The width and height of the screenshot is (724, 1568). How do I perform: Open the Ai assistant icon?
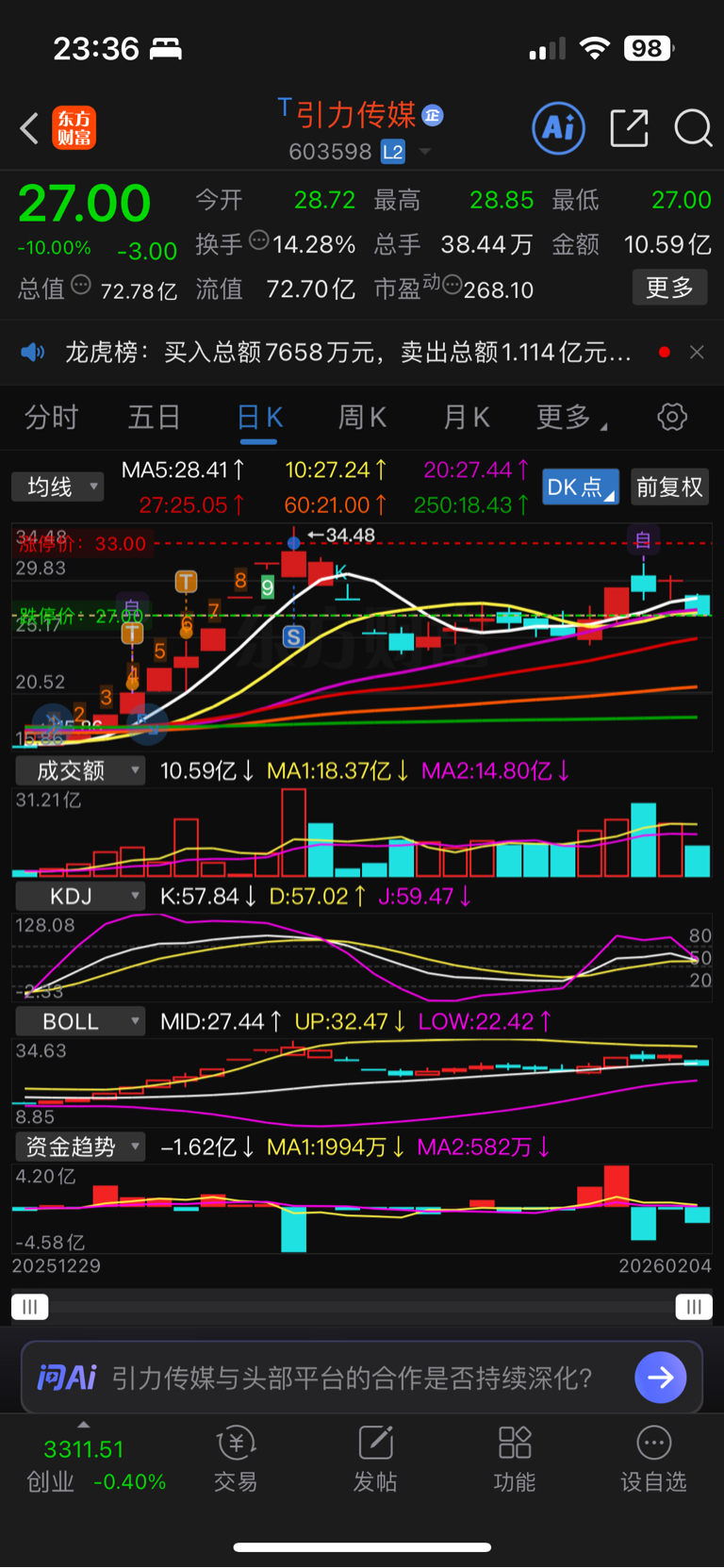point(559,128)
